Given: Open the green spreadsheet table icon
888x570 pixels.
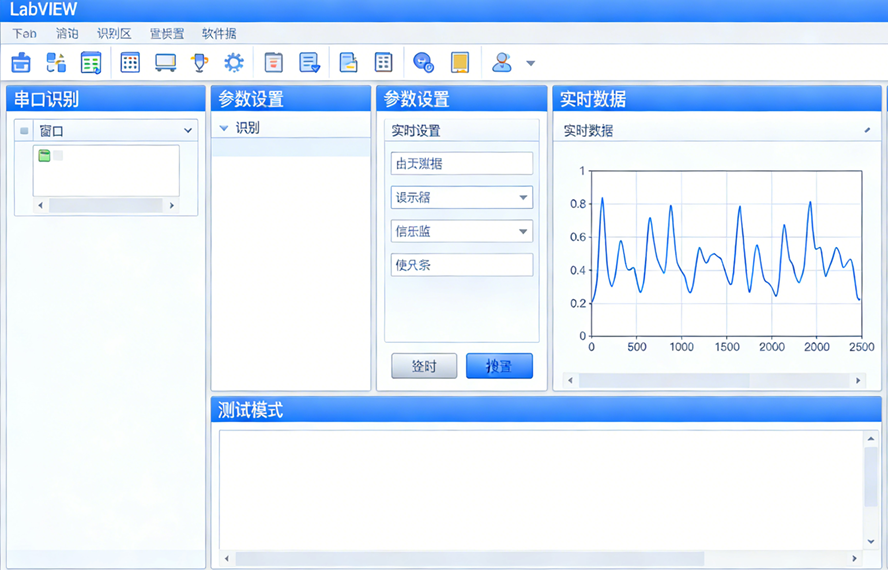Looking at the screenshot, I should 91,62.
